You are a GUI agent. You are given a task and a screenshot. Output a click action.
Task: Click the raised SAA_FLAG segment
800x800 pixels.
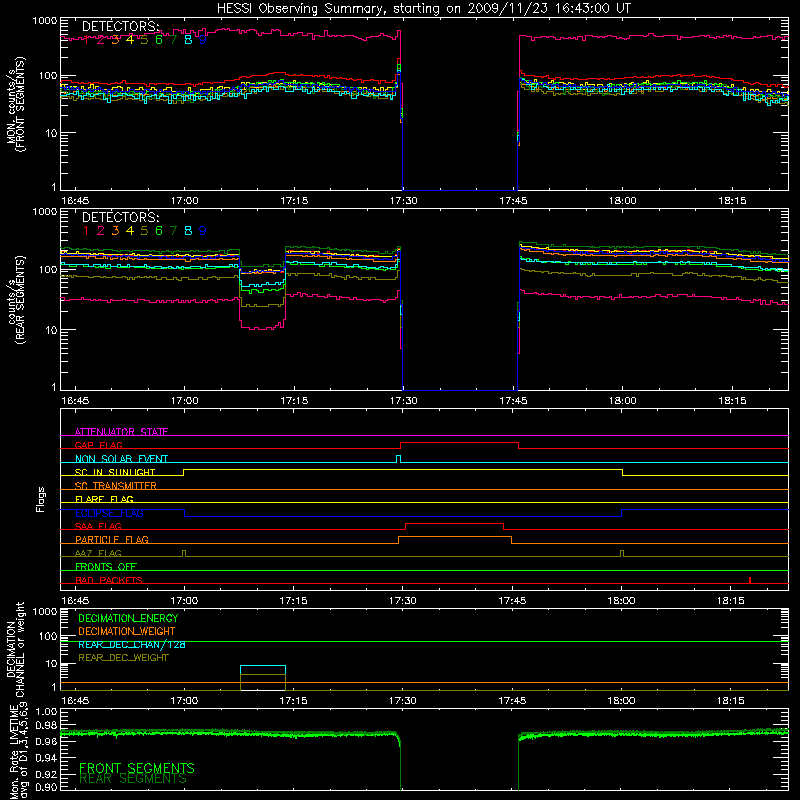pyautogui.click(x=455, y=523)
